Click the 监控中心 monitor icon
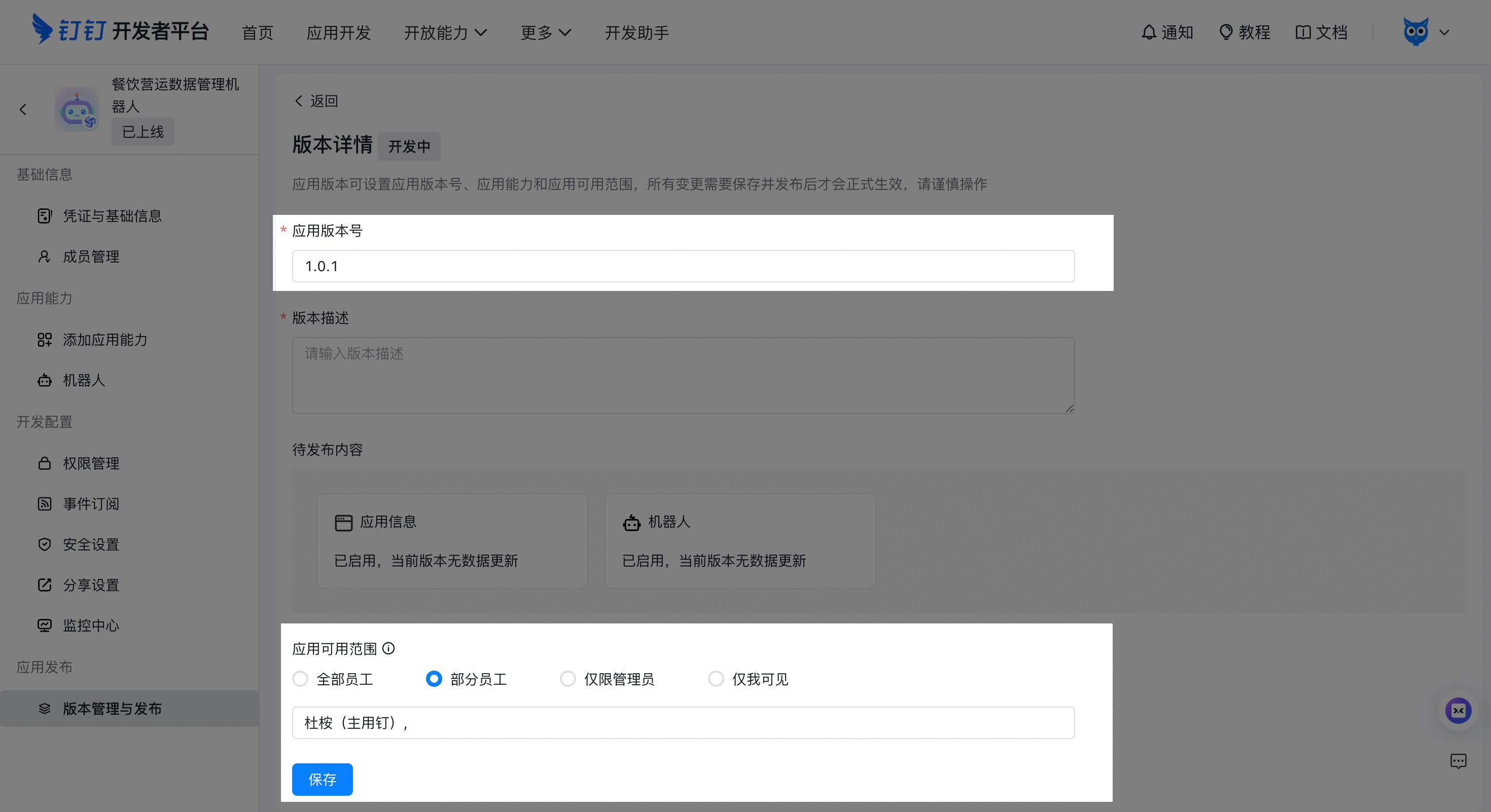The height and width of the screenshot is (812, 1491). point(45,625)
